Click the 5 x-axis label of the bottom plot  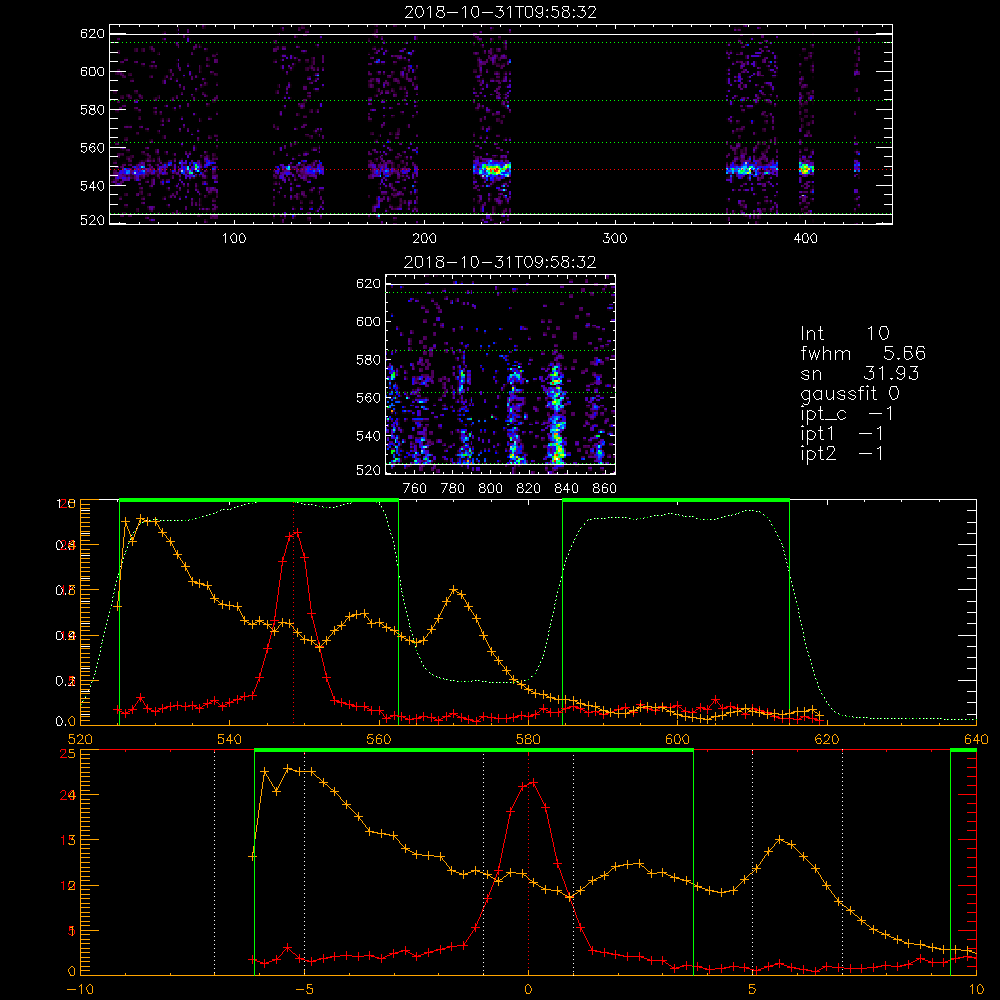[x=752, y=989]
